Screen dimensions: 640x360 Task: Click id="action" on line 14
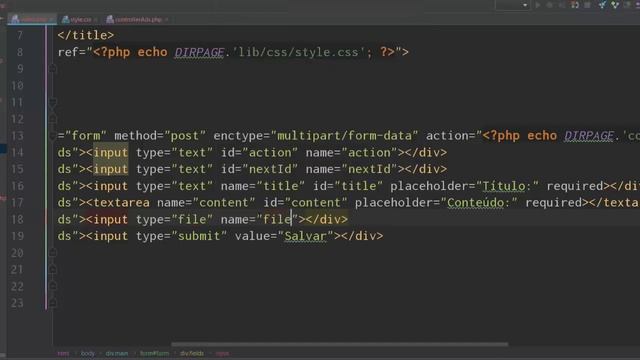point(259,153)
